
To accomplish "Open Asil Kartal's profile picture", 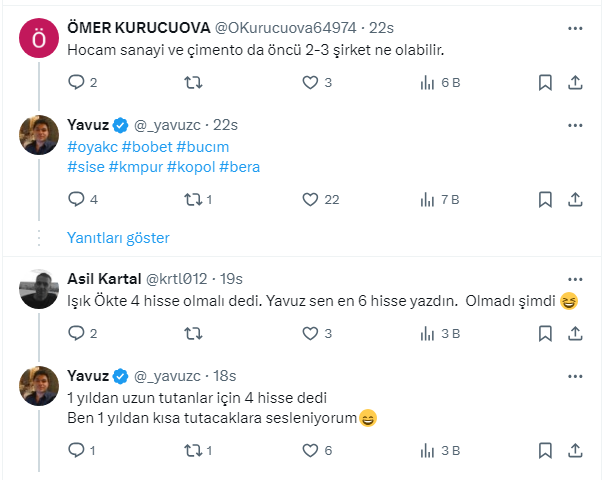I will click(x=38, y=289).
